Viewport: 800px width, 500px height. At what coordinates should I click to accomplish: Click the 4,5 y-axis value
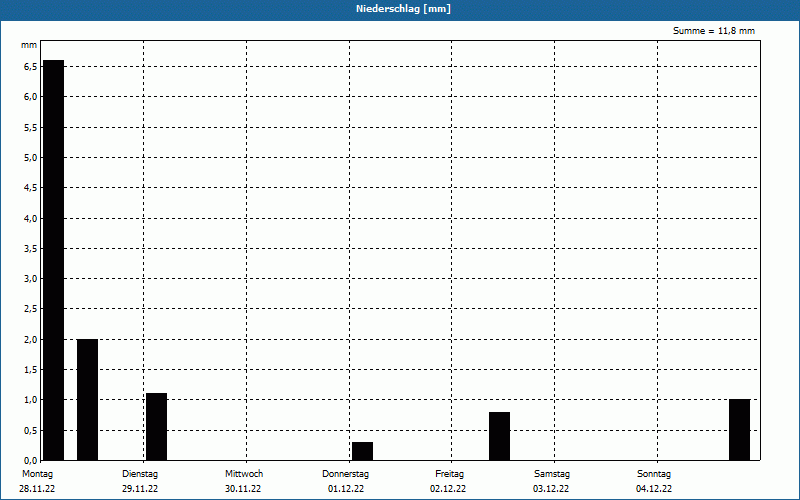(30, 188)
